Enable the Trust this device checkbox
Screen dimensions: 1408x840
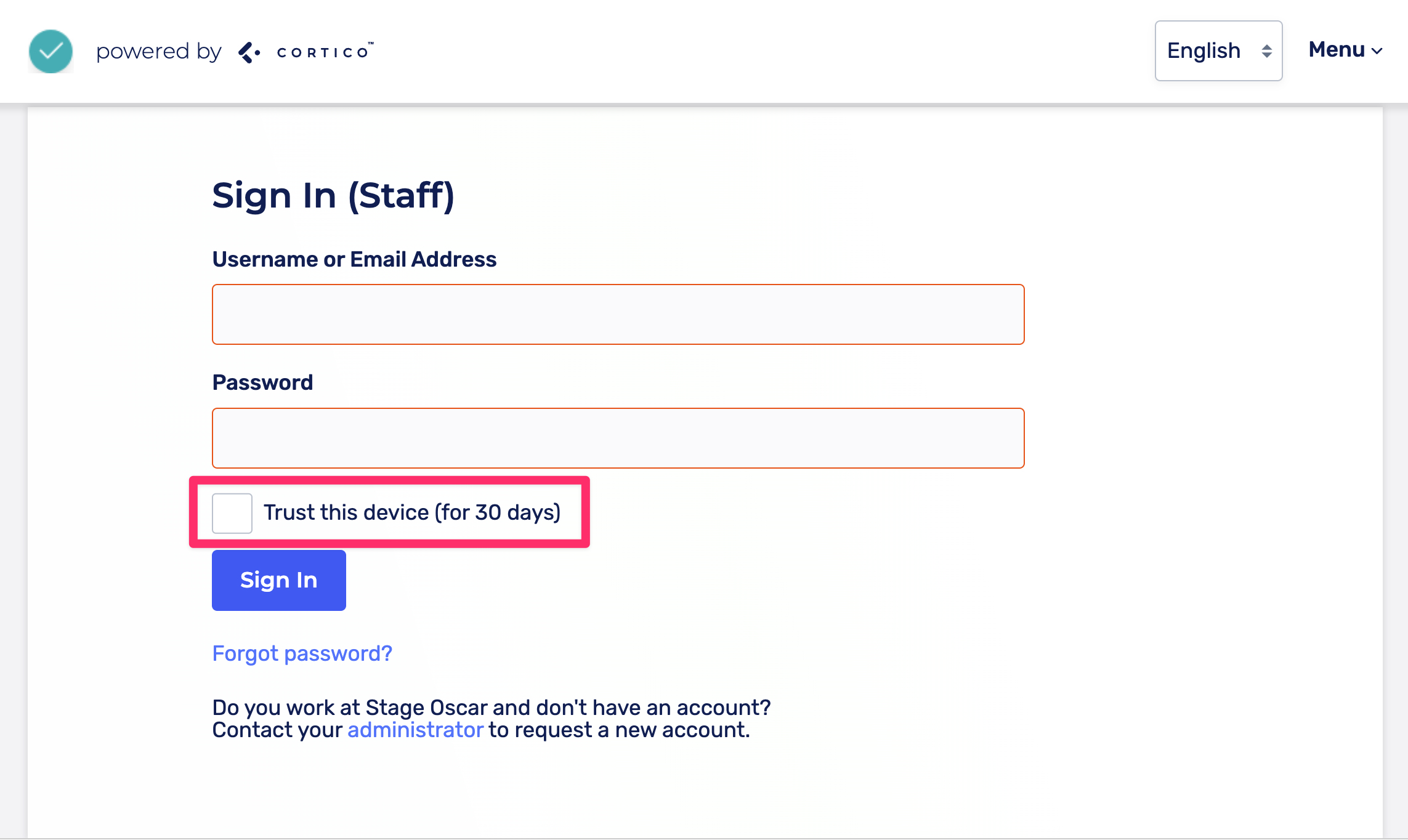pos(232,513)
